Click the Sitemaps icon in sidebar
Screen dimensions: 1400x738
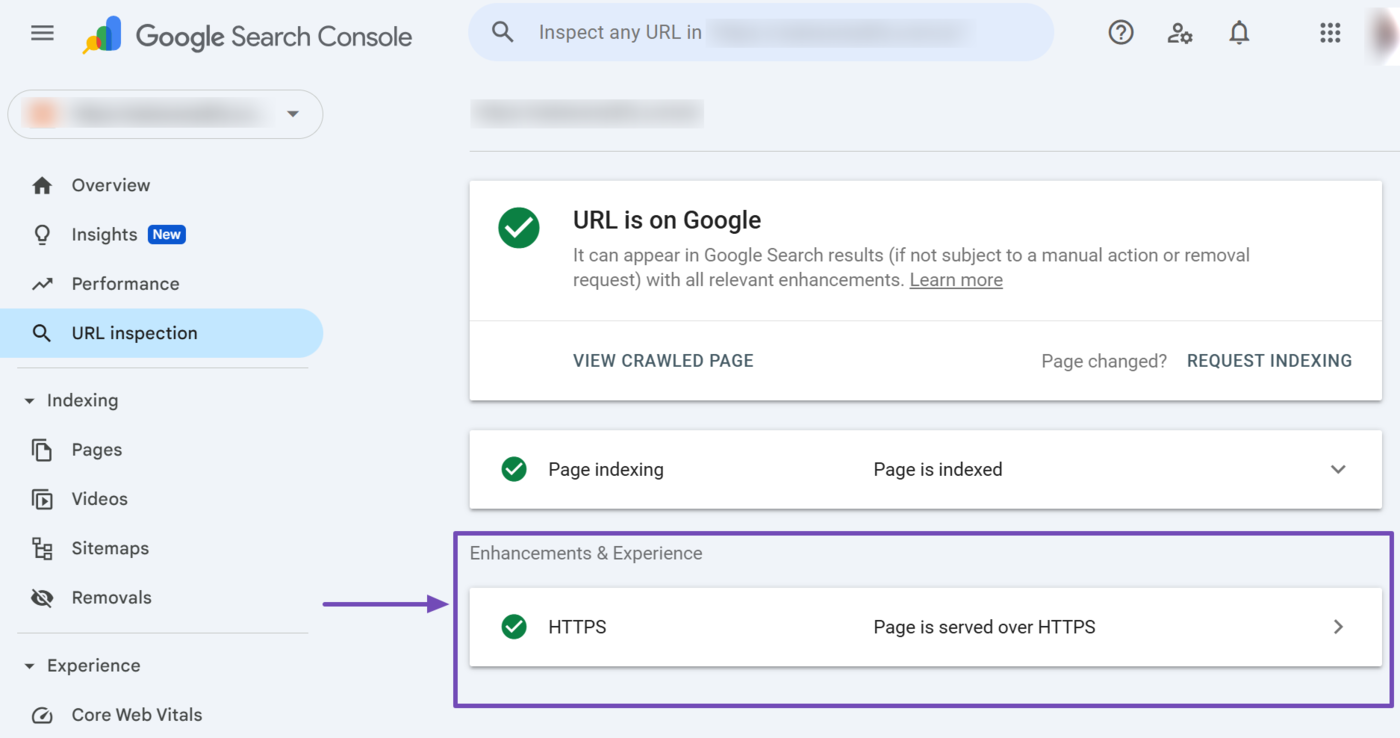(42, 548)
